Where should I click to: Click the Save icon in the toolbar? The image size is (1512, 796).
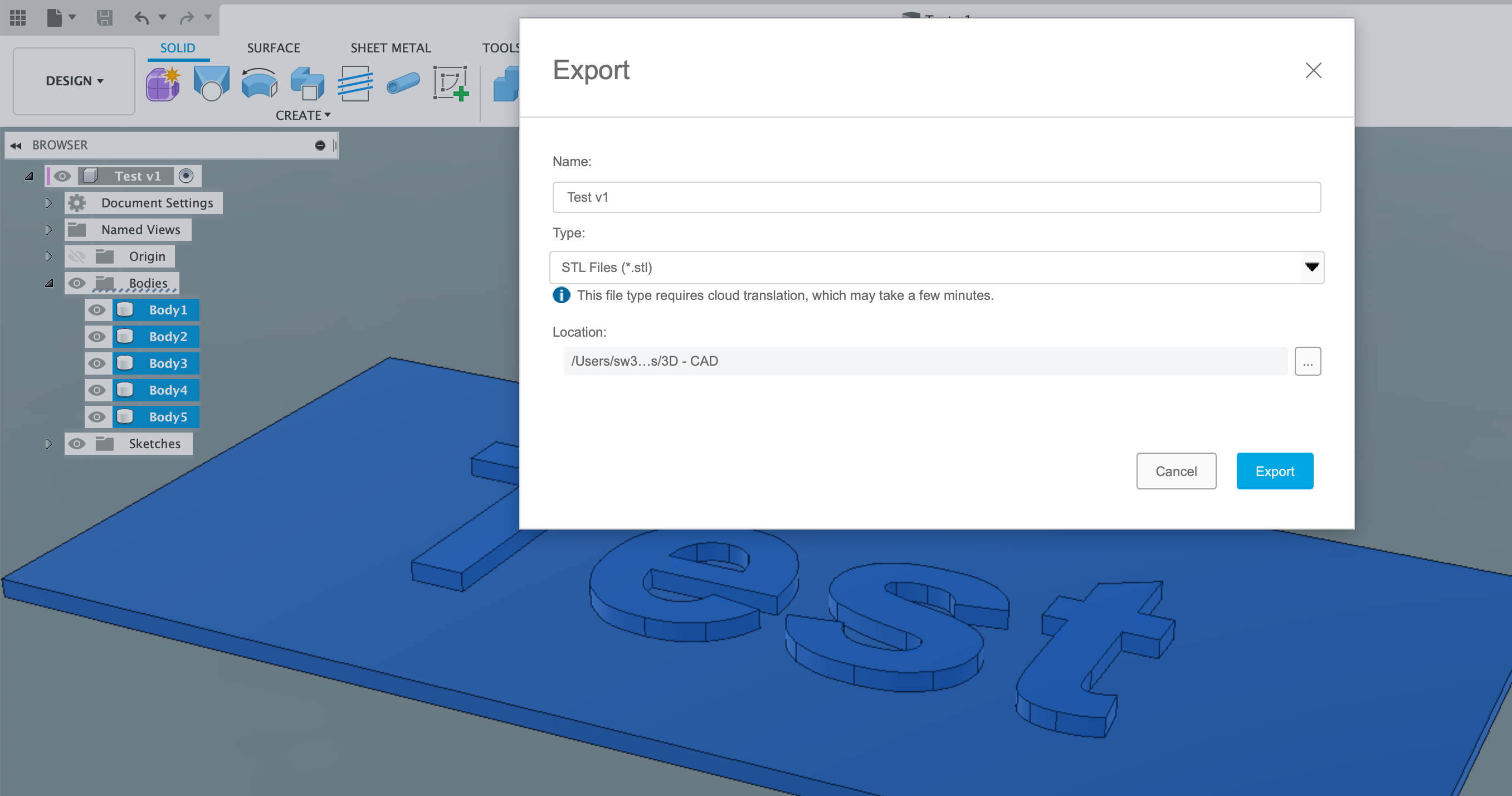105,18
